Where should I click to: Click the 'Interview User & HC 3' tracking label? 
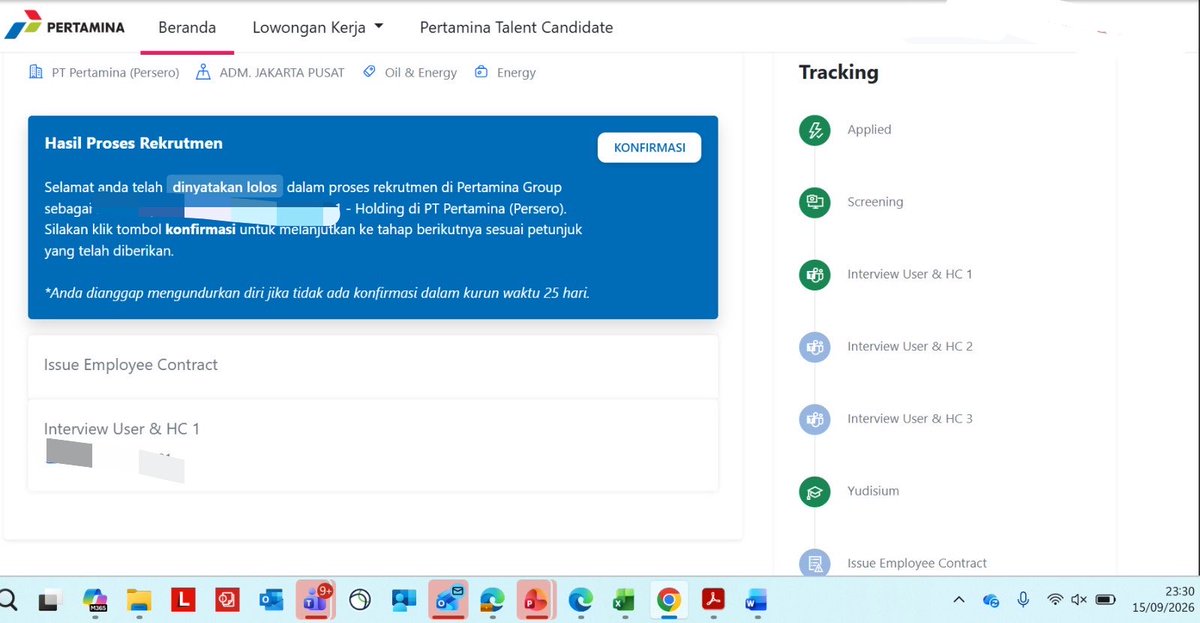pos(910,419)
